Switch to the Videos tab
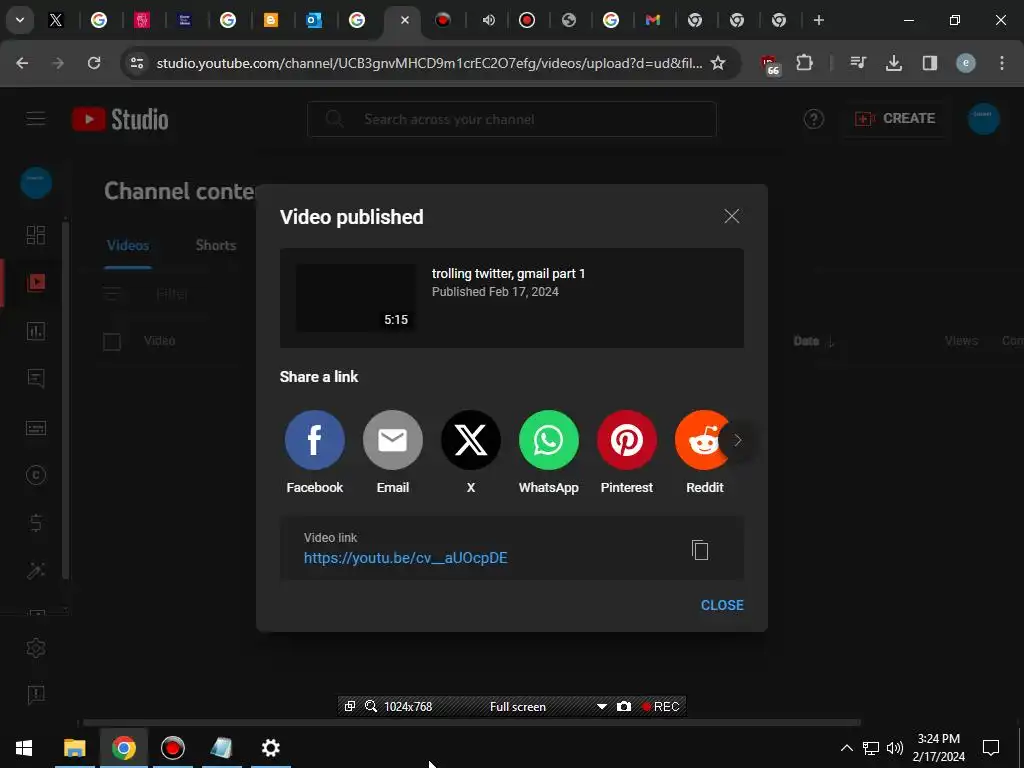Image resolution: width=1024 pixels, height=768 pixels. click(x=128, y=246)
